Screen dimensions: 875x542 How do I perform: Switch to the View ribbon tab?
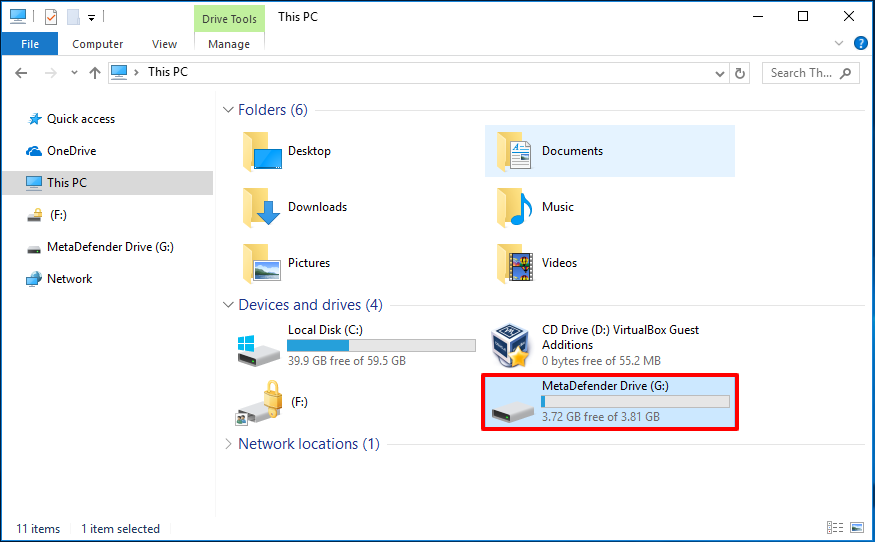[164, 44]
